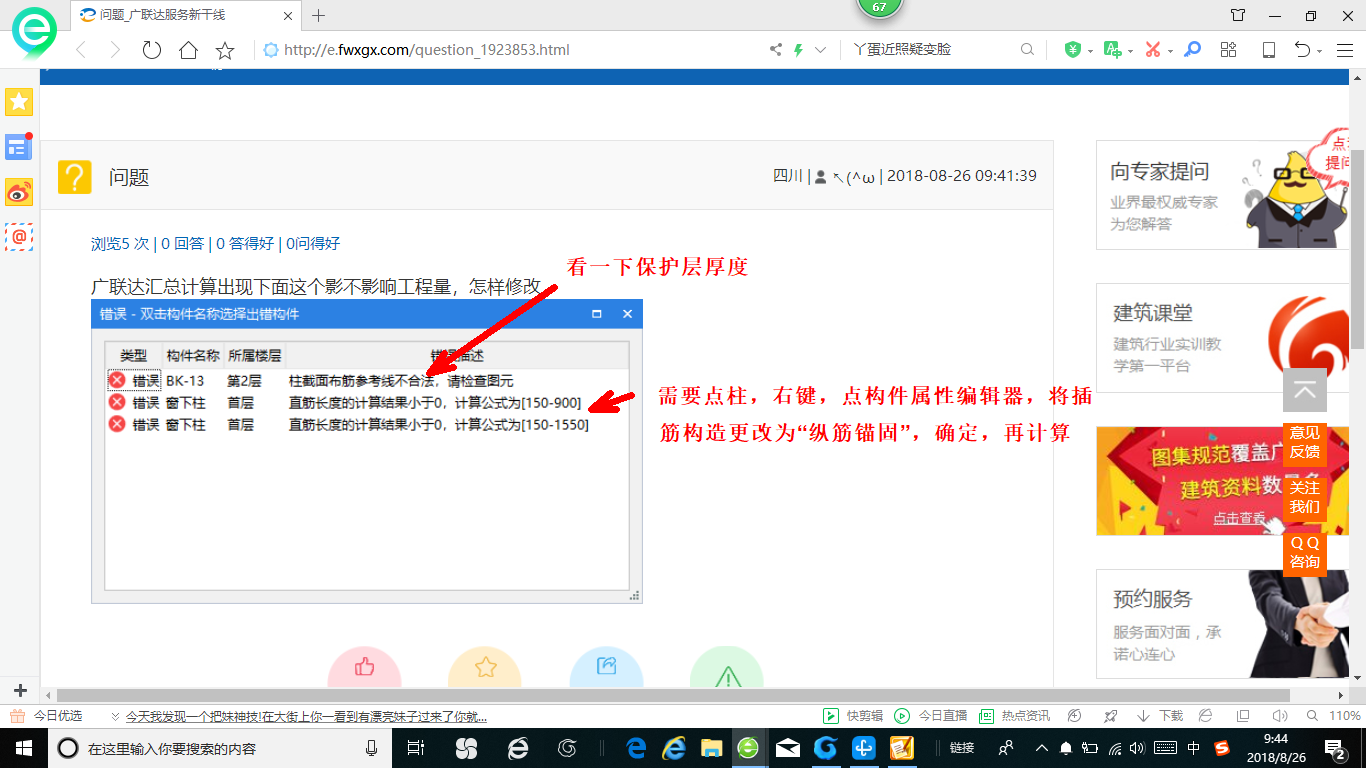The image size is (1366, 768).
Task: Open Task View on the taskbar
Action: (x=416, y=748)
